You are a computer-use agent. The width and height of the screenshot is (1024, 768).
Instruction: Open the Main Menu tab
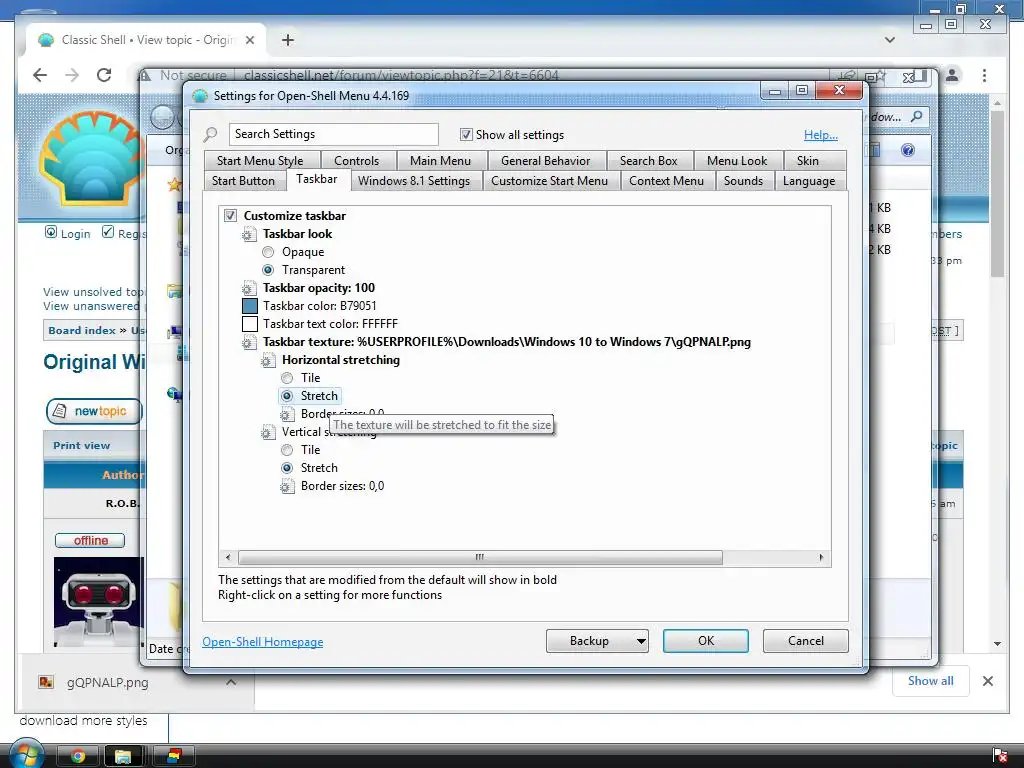[440, 161]
